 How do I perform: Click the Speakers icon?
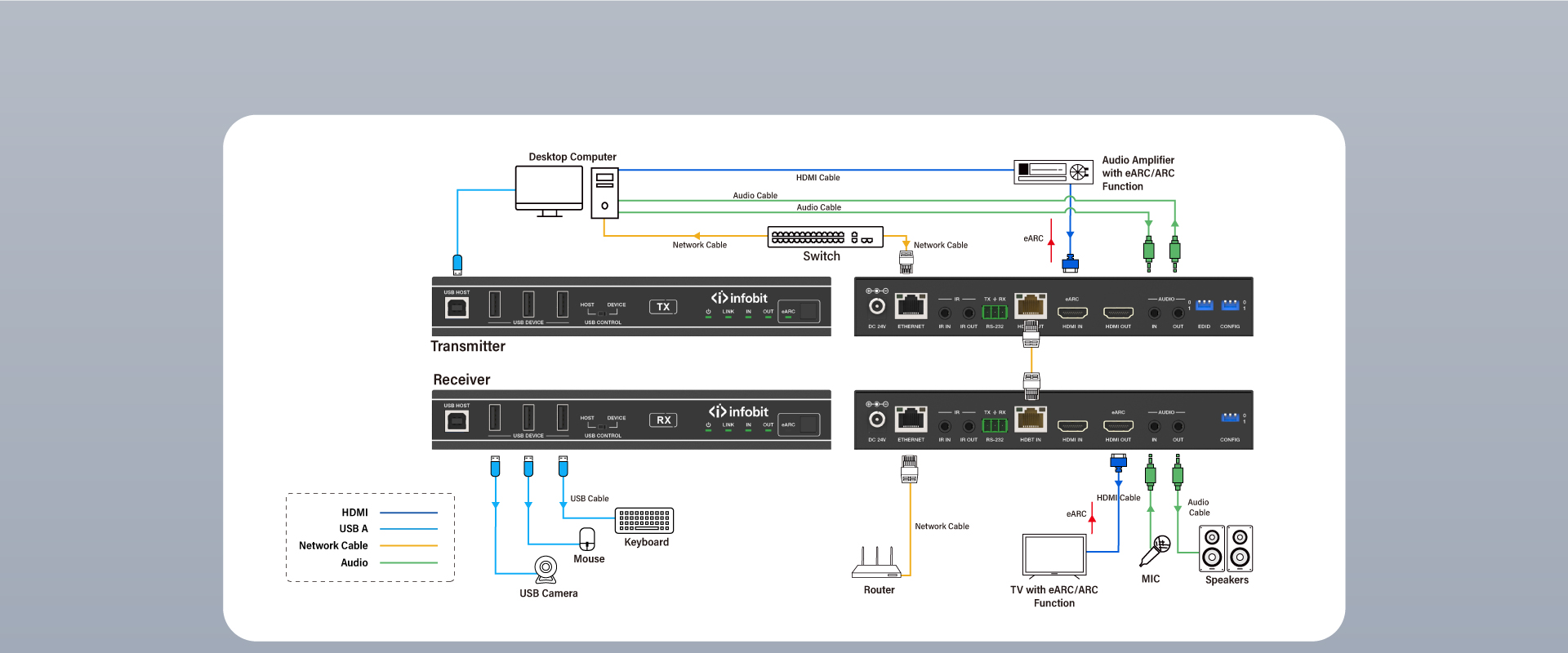coord(1226,549)
